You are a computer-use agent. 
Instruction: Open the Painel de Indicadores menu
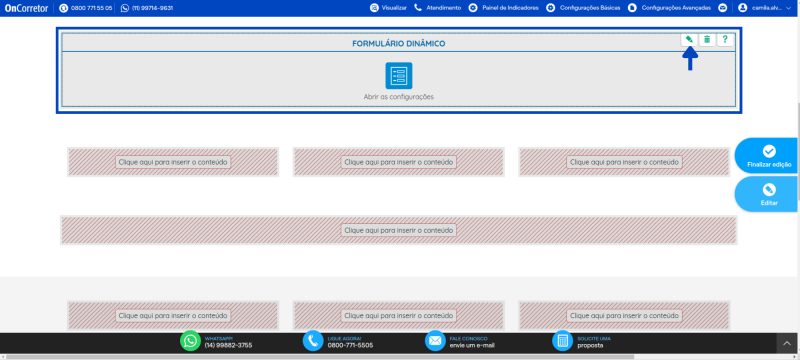point(504,8)
